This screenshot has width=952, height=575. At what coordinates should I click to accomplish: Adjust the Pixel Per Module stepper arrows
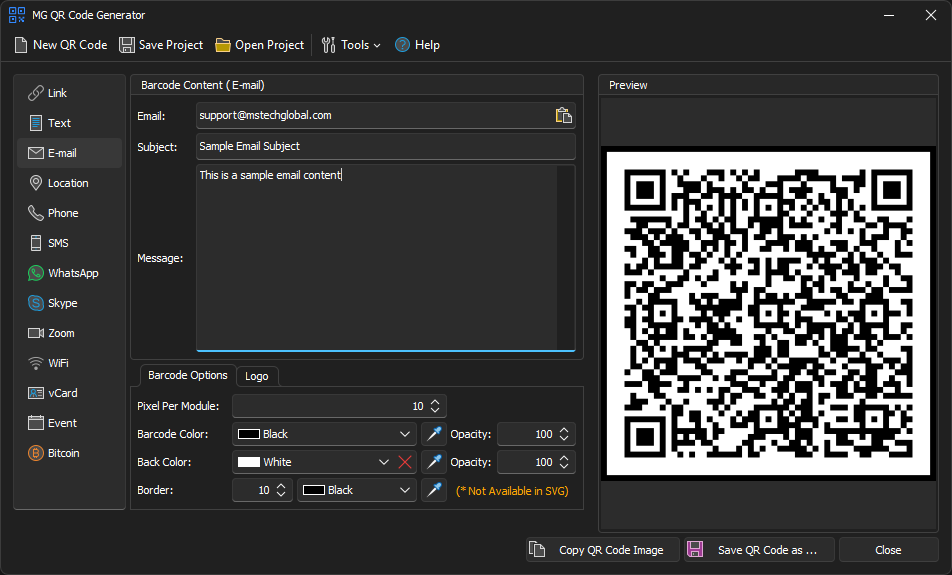point(435,406)
